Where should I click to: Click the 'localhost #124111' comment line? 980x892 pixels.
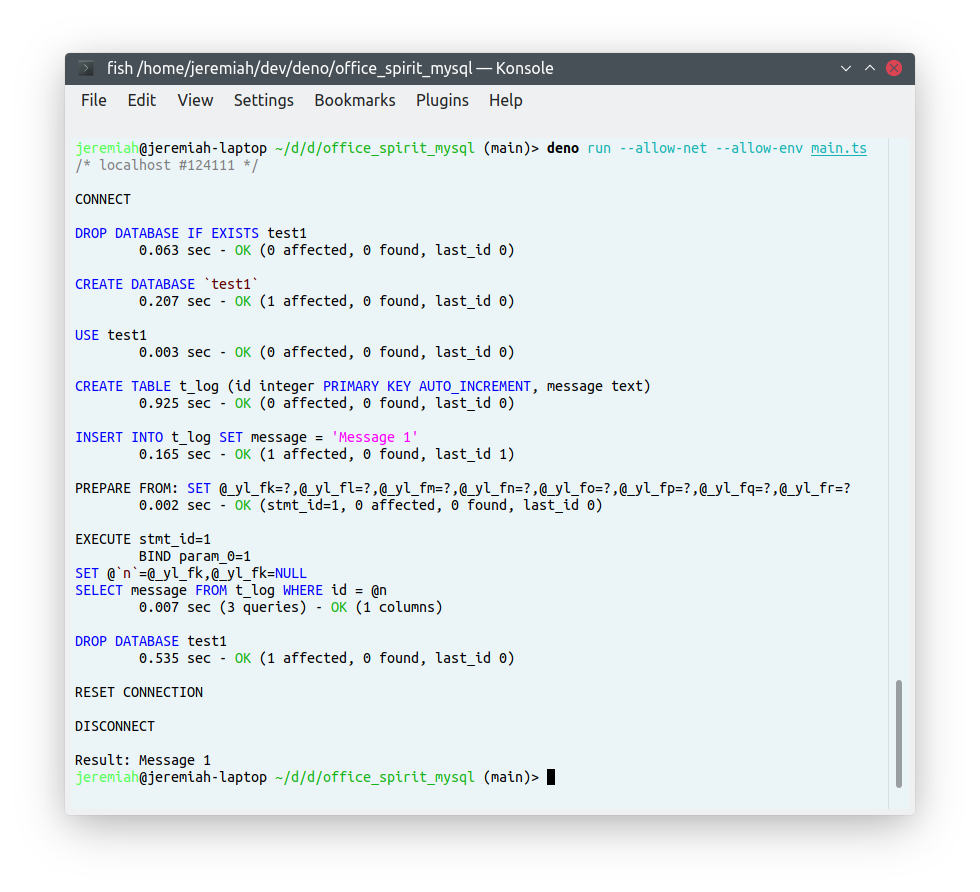tap(166, 165)
